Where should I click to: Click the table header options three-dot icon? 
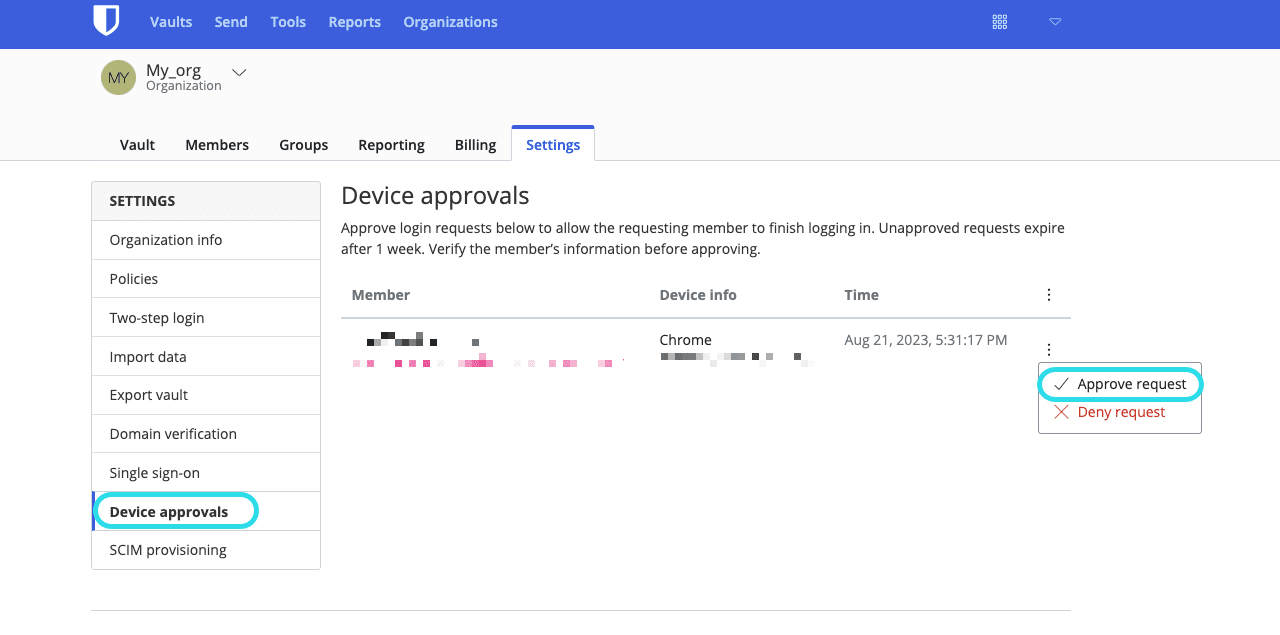pos(1048,294)
